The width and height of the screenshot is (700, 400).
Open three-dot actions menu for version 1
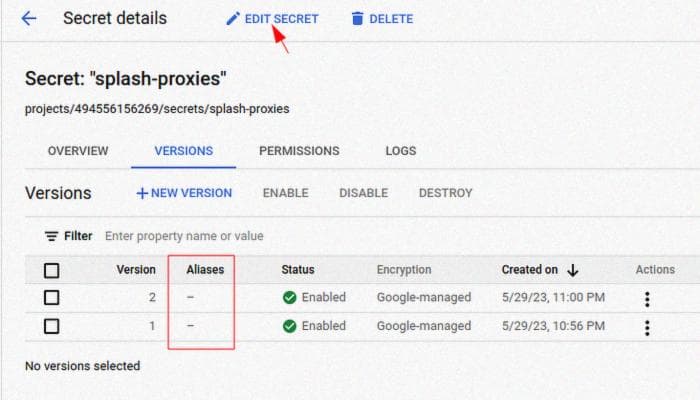tap(647, 328)
